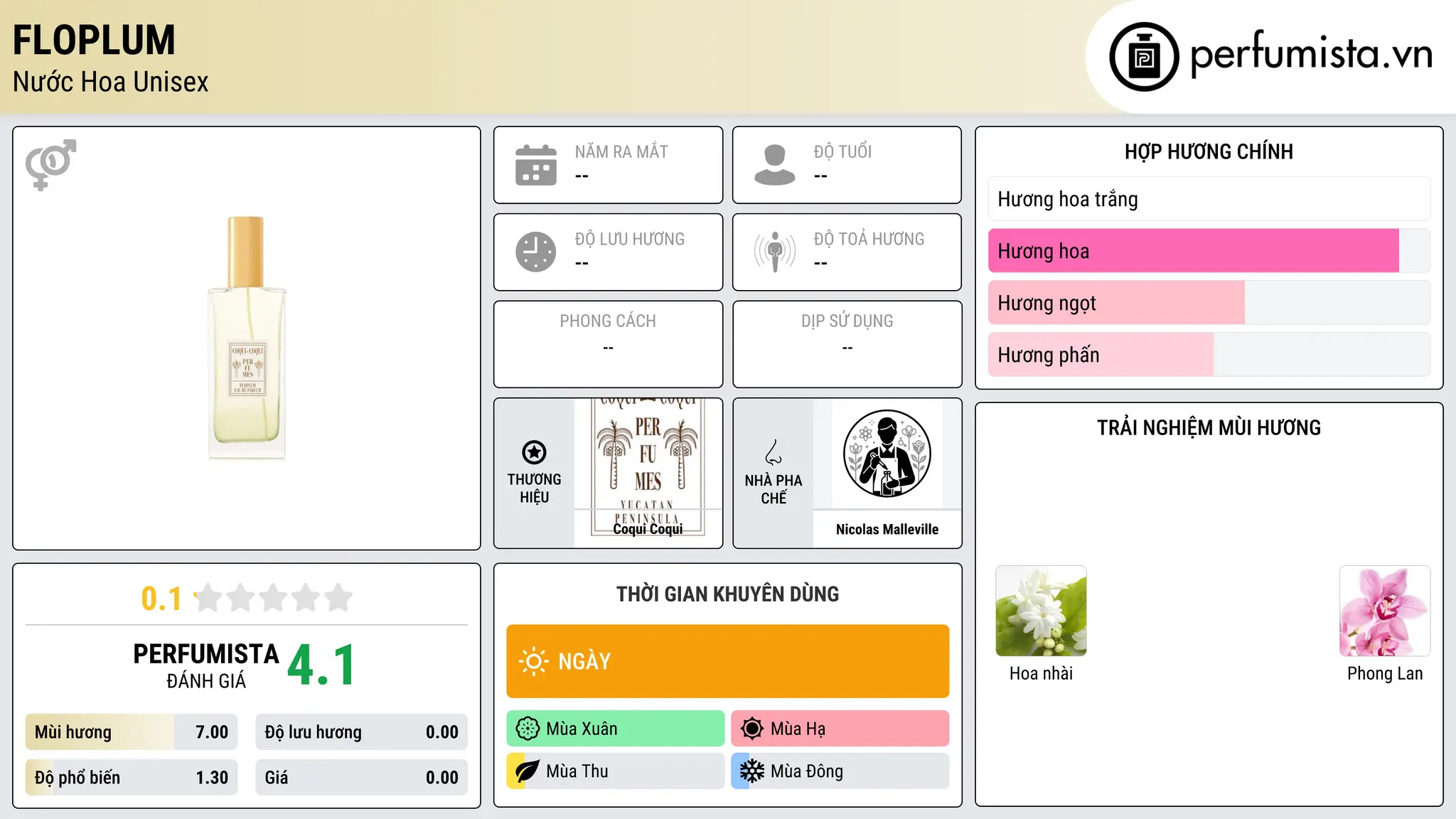Click the green 4.1 Perfumista score
This screenshot has height=819, width=1456.
click(321, 665)
